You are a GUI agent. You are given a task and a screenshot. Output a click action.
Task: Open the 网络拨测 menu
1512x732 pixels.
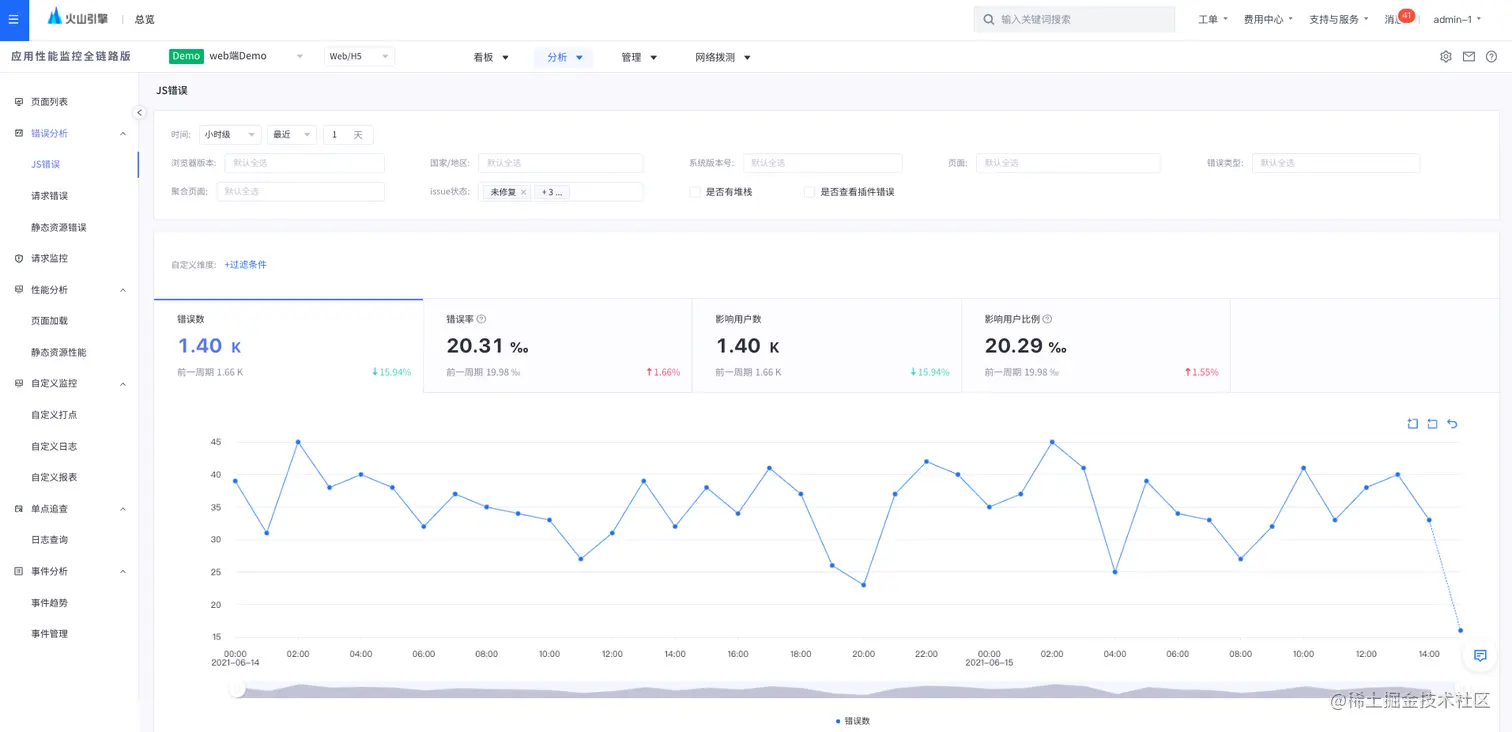723,58
